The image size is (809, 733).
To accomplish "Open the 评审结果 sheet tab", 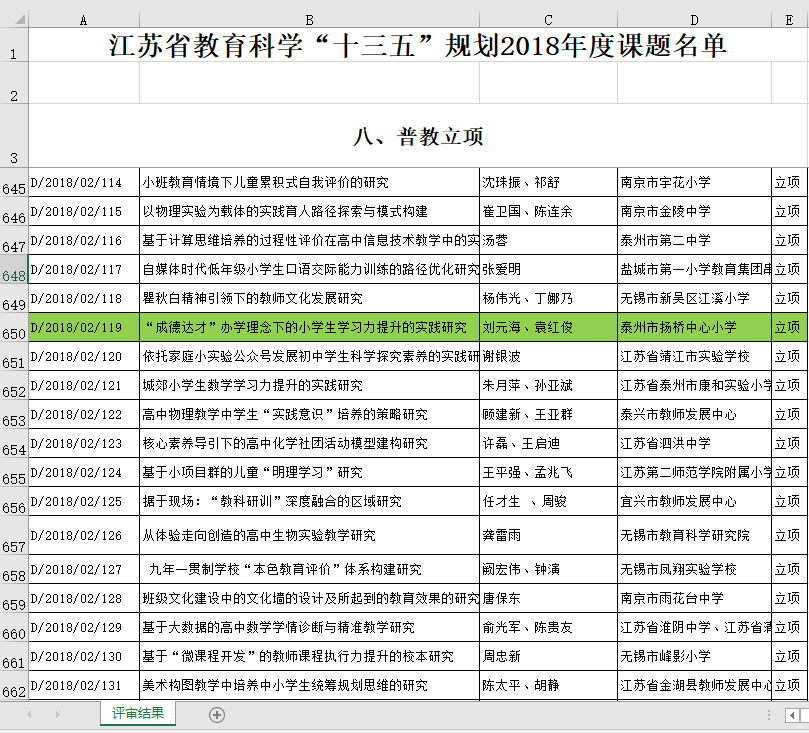I will pos(138,714).
